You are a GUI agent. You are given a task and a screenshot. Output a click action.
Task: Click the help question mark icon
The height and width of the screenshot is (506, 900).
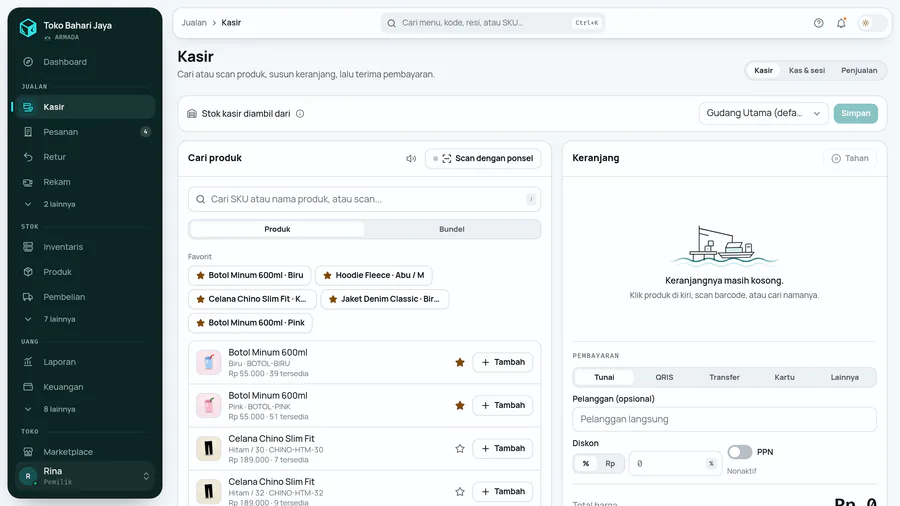point(818,23)
